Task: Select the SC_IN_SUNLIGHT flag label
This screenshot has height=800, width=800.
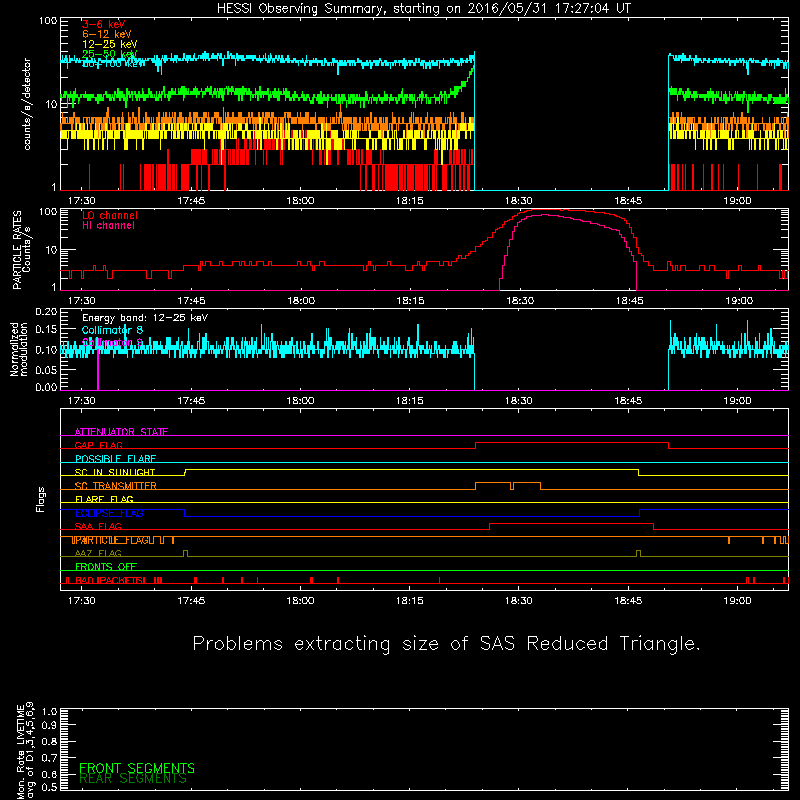Action: pyautogui.click(x=115, y=472)
